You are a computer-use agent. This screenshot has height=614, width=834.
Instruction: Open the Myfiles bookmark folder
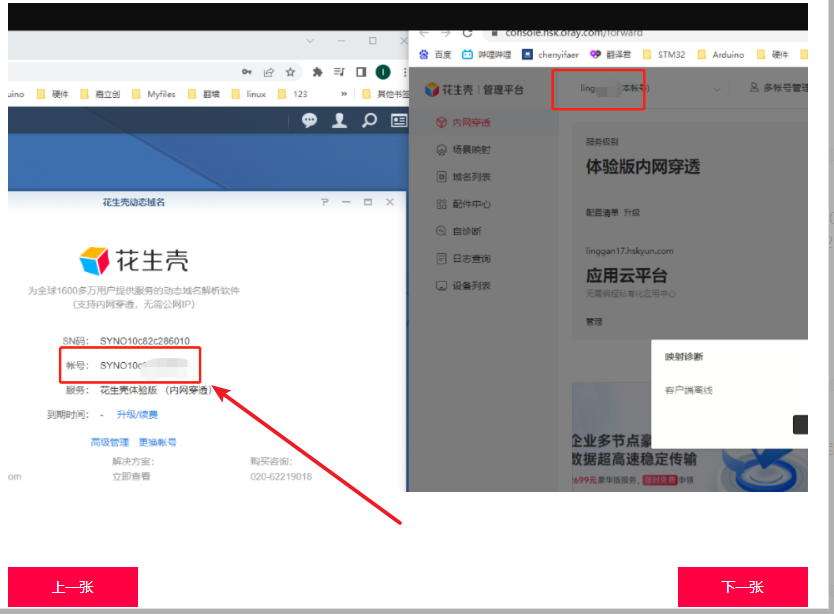tap(154, 94)
